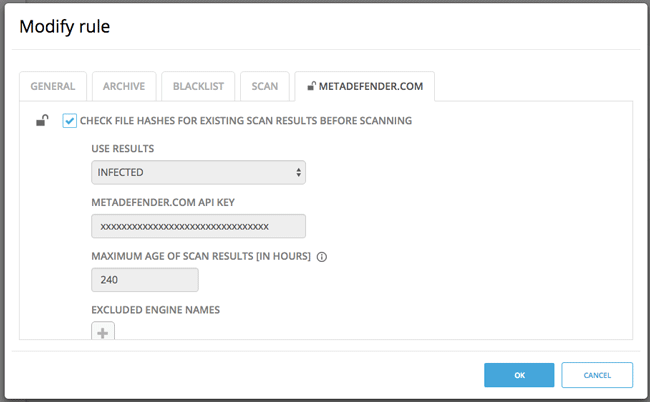Click into the Metadefender.com API key field
The width and height of the screenshot is (650, 402).
click(x=197, y=227)
